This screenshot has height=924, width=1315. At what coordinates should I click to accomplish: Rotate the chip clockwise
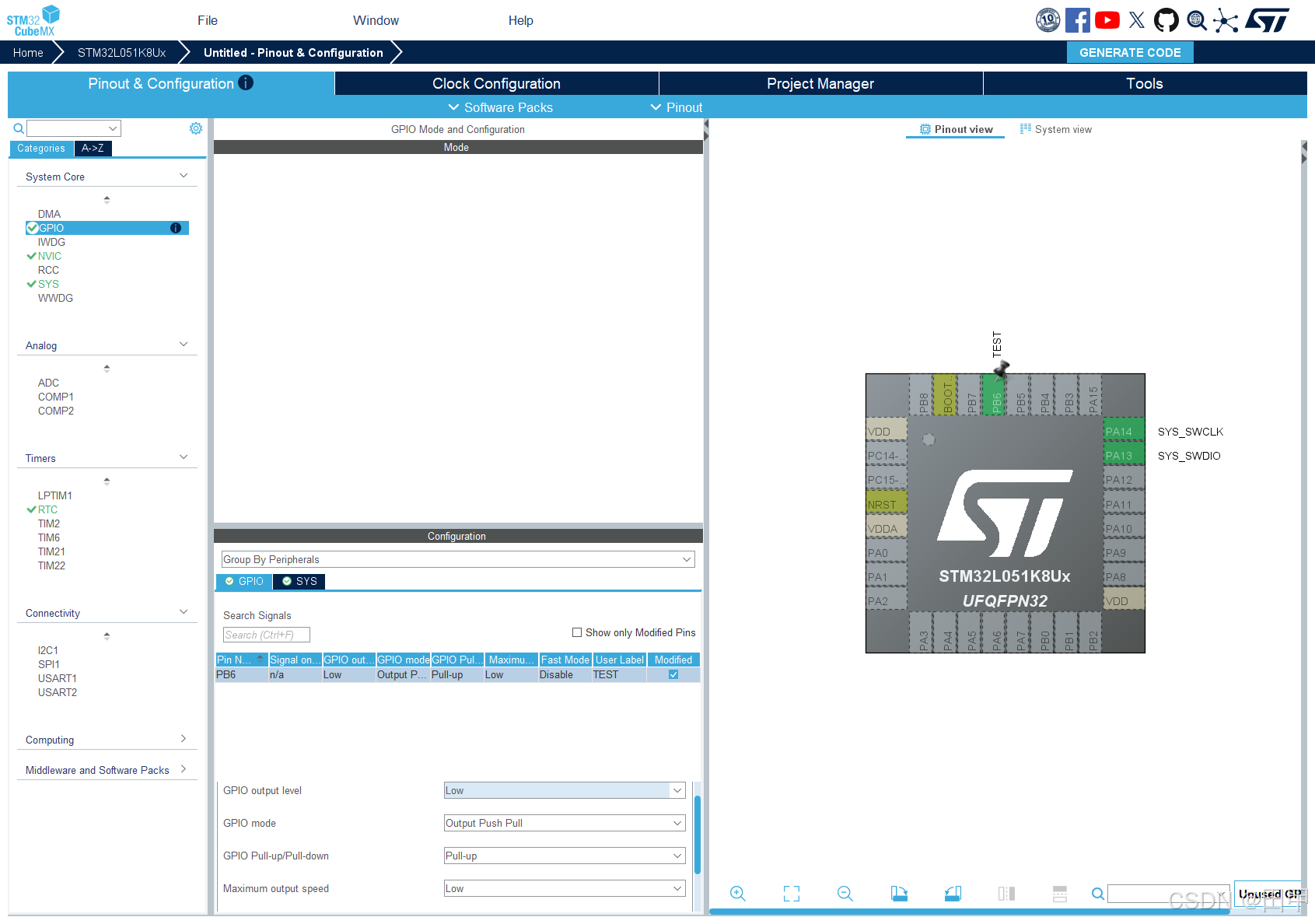click(x=899, y=894)
